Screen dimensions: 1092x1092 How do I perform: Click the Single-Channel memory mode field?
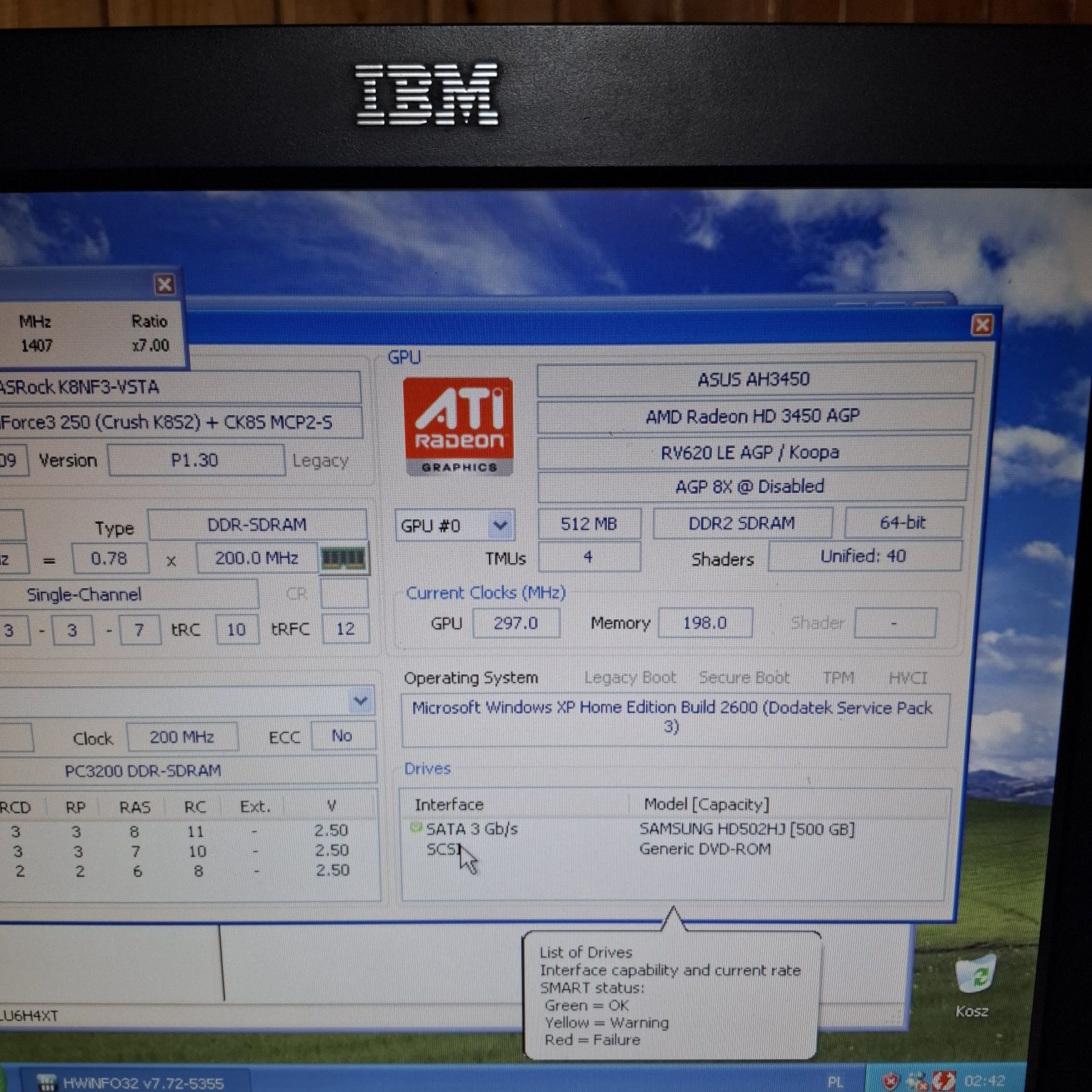[129, 595]
